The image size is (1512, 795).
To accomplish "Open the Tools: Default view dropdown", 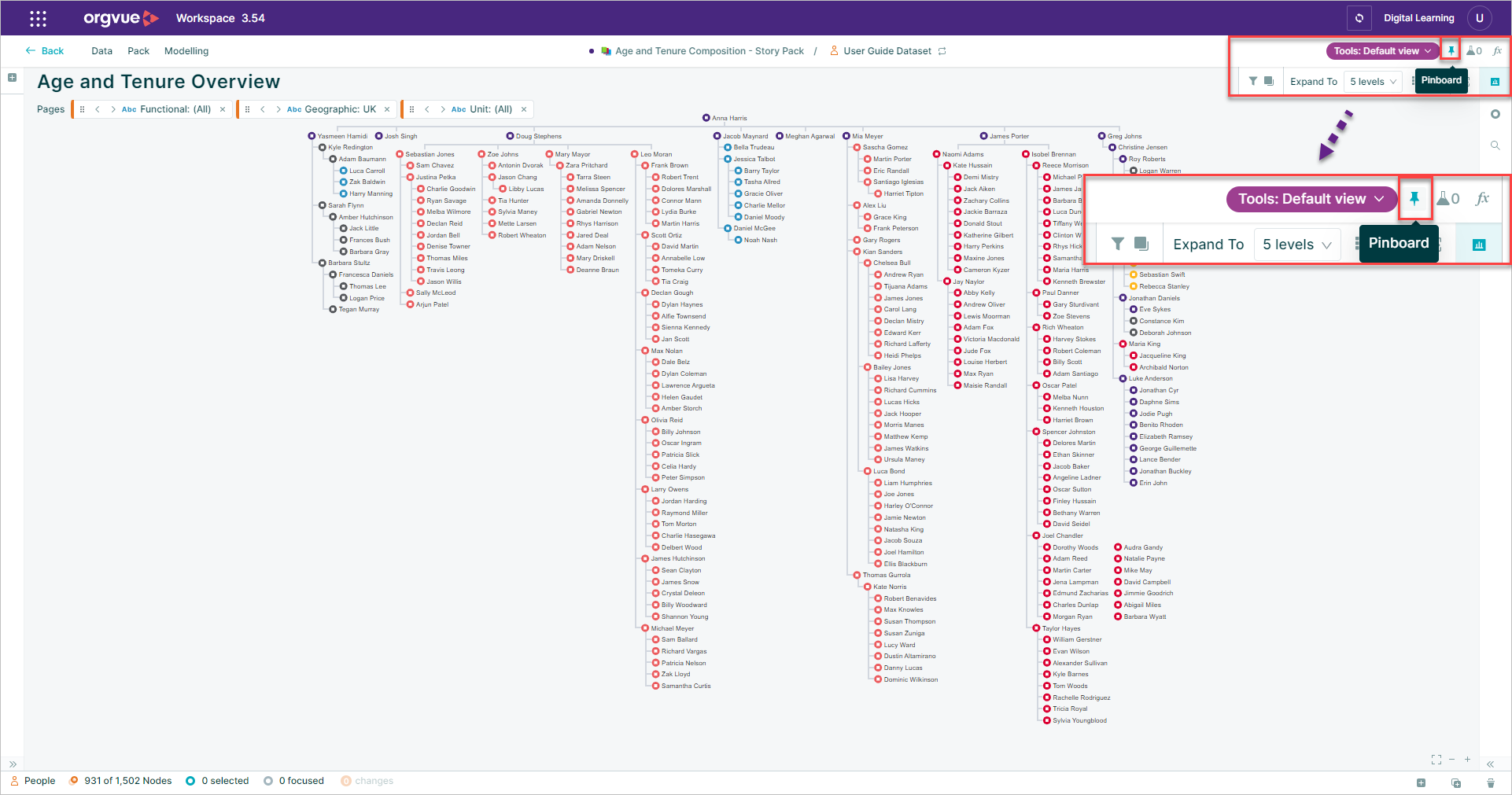I will coord(1382,50).
